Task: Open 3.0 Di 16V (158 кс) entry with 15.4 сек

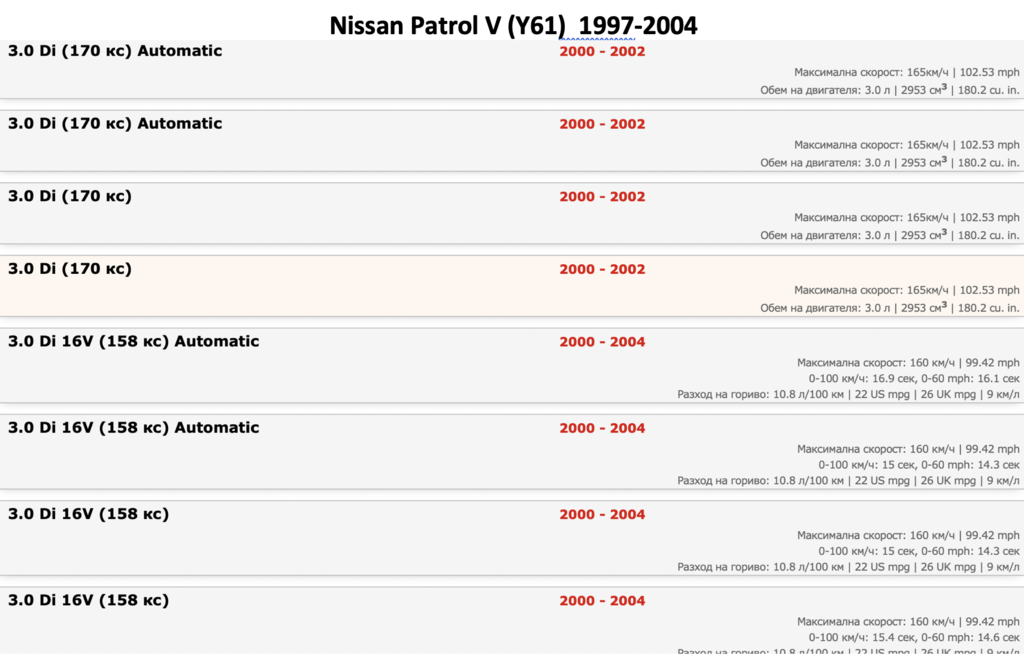Action: coord(88,600)
